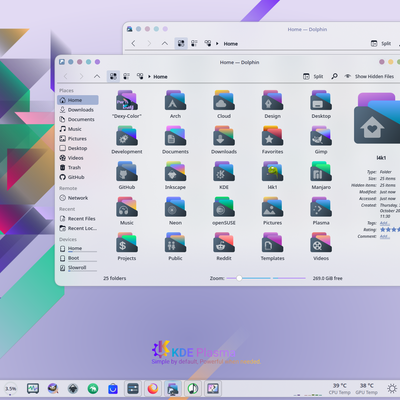The image size is (400, 400).
Task: Go up one level in back Dolphin window
Action: [165, 43]
